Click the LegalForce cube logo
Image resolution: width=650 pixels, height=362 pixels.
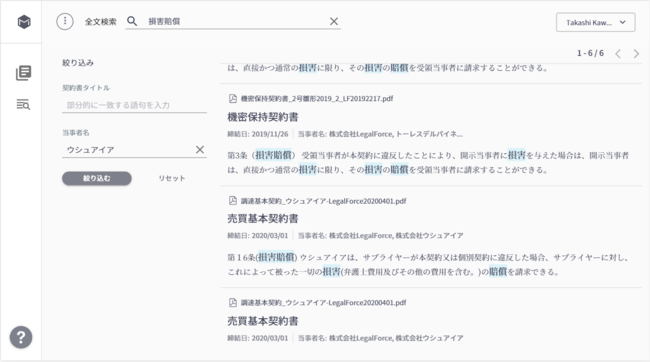coord(24,22)
